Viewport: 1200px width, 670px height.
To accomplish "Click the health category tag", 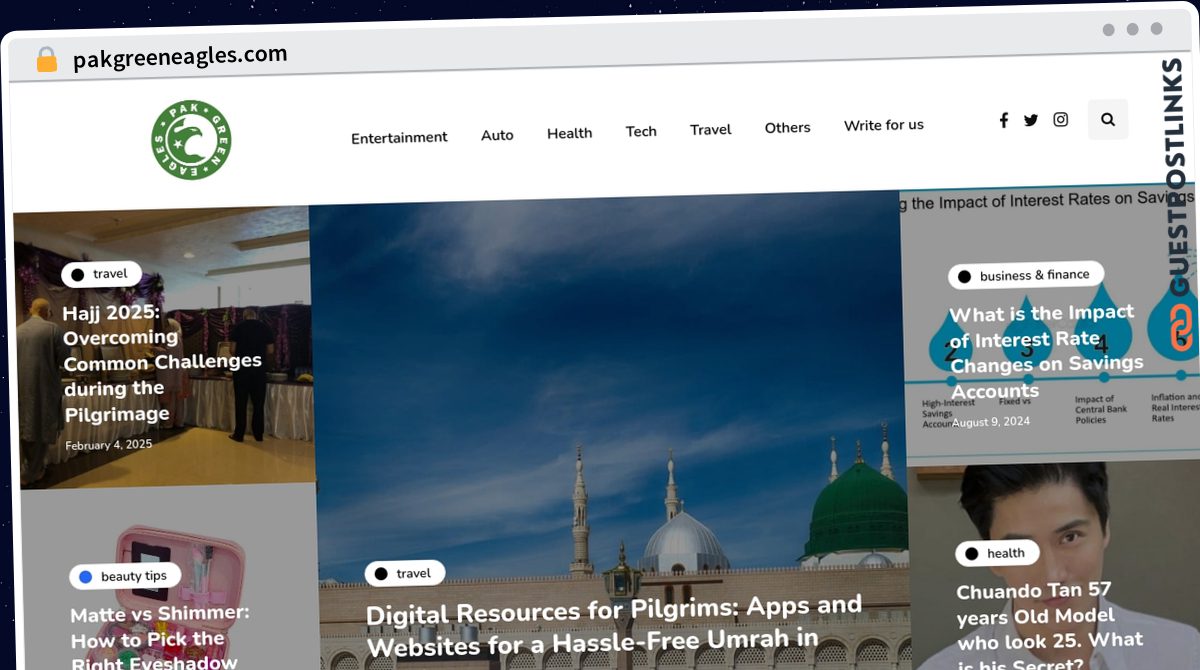I will (997, 553).
